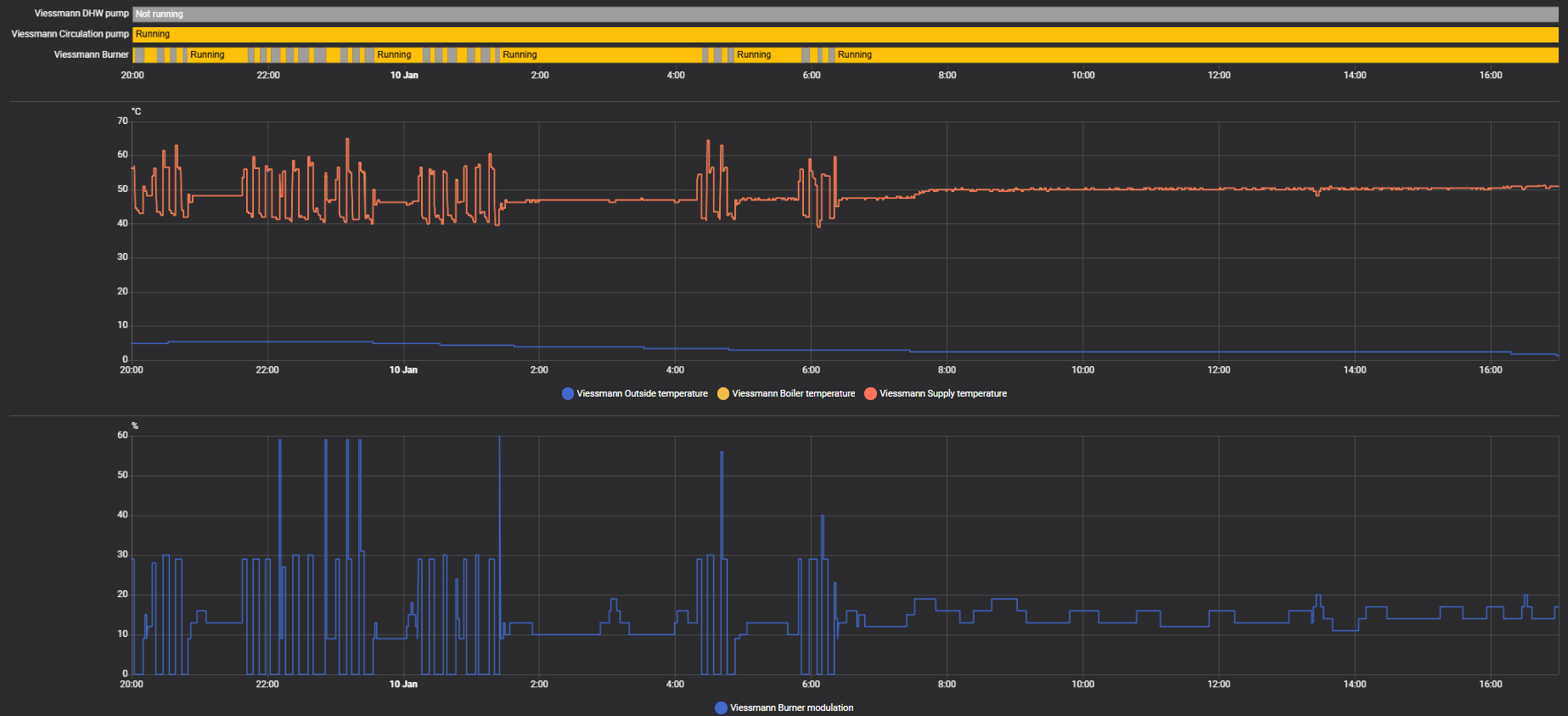Viewport: 1568px width, 716px height.
Task: Select Burner Running segment around 21:00
Action: 217,54
